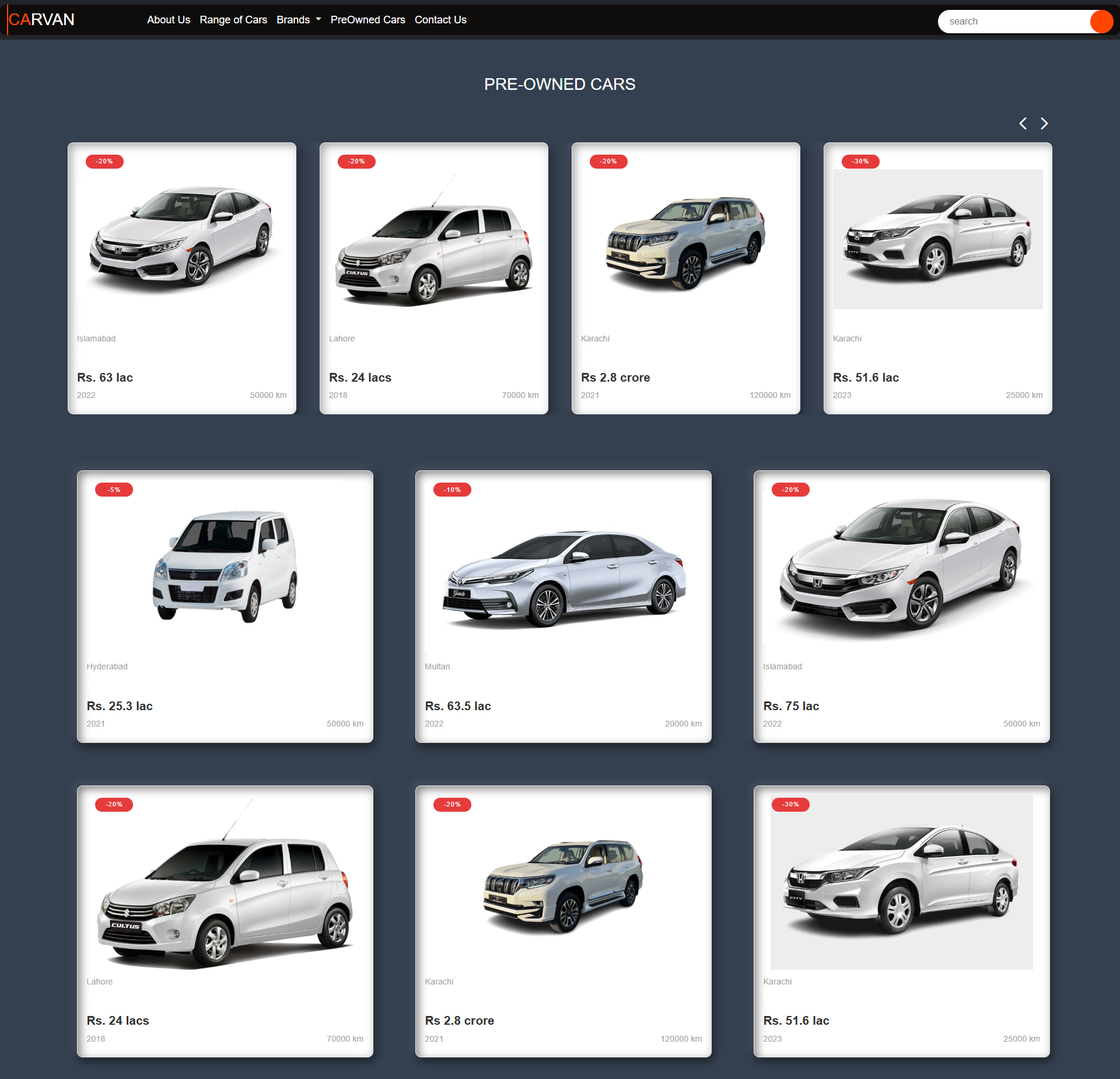Screen dimensions: 1120x1079
Task: Click the orange search button
Action: click(x=1101, y=22)
